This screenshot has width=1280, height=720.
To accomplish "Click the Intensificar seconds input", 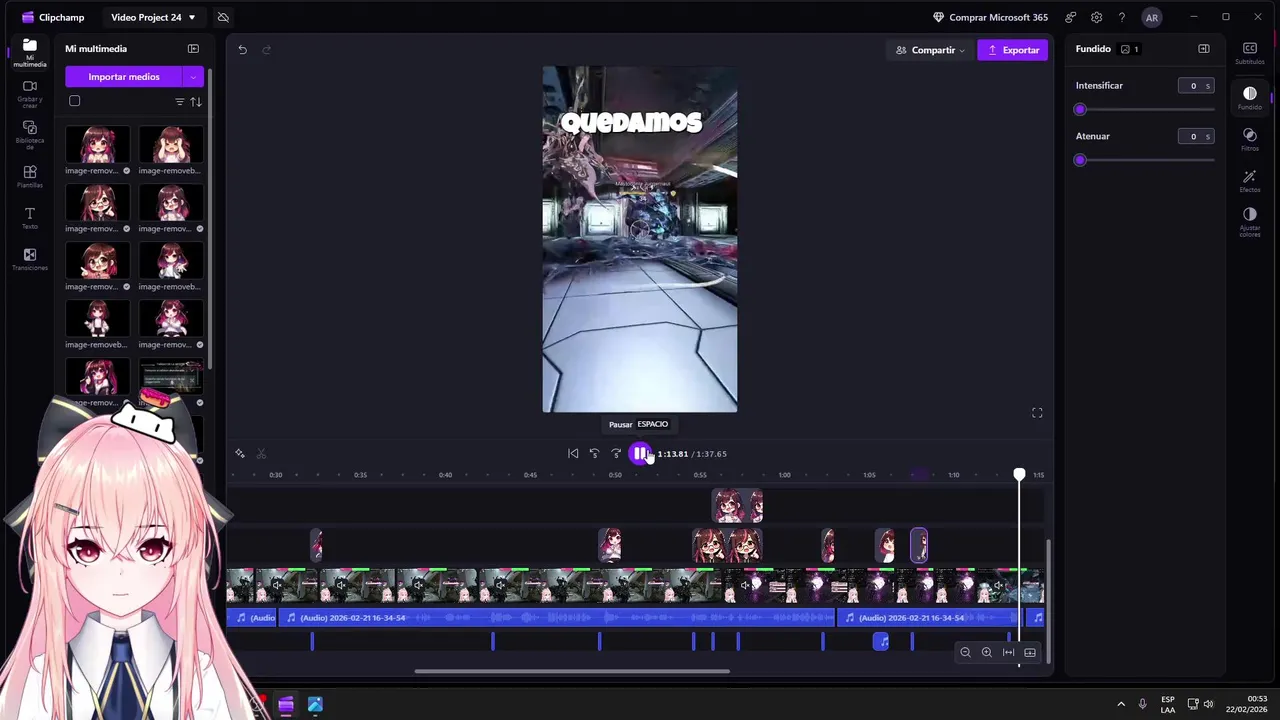I will (x=1195, y=86).
